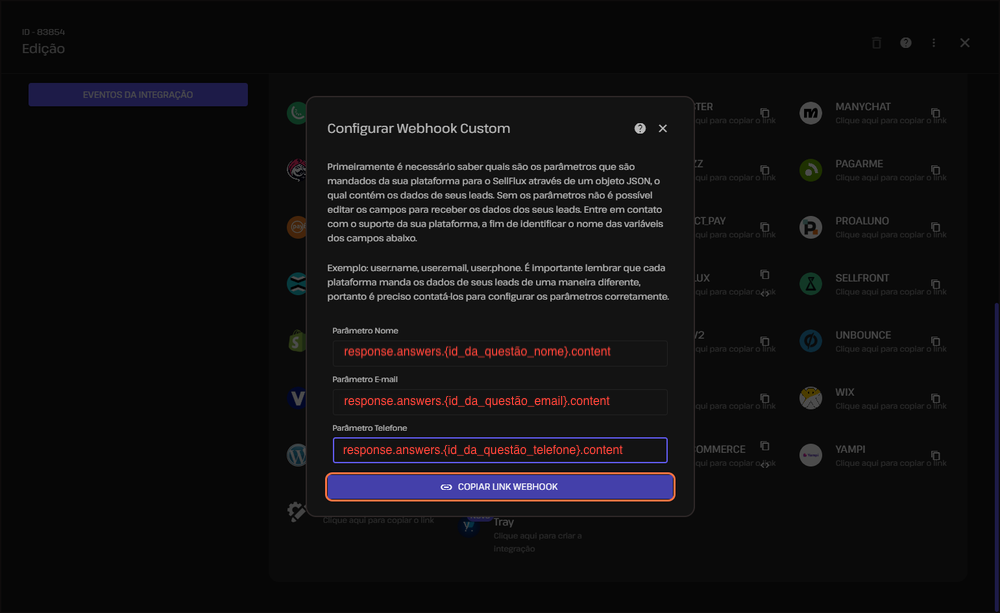Image resolution: width=1000 pixels, height=613 pixels.
Task: Open Eventos da Integração
Action: pyautogui.click(x=138, y=95)
